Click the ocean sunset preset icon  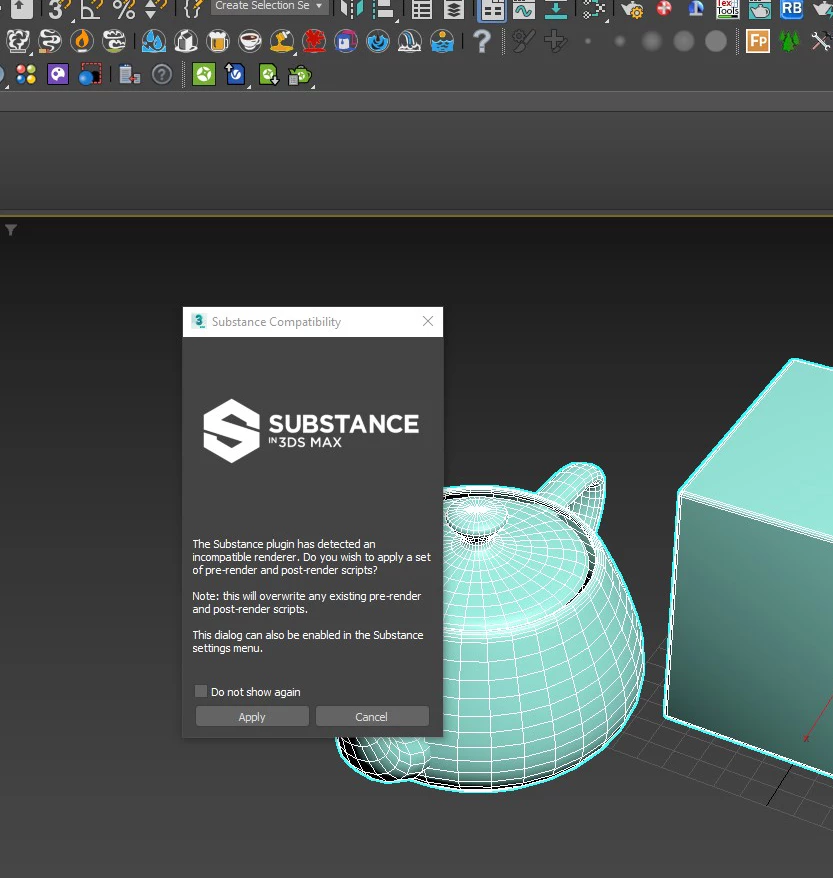[x=442, y=41]
